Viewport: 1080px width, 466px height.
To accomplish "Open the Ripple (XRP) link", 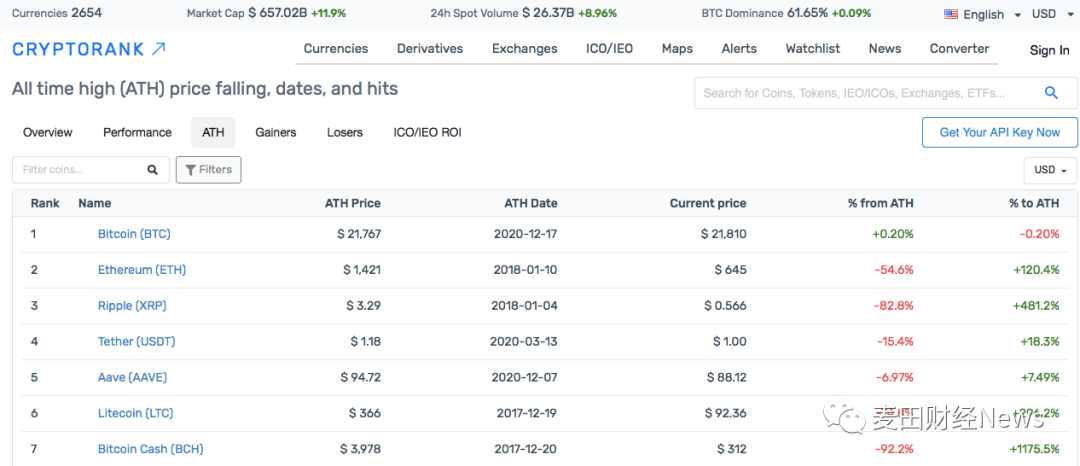I will (x=132, y=306).
